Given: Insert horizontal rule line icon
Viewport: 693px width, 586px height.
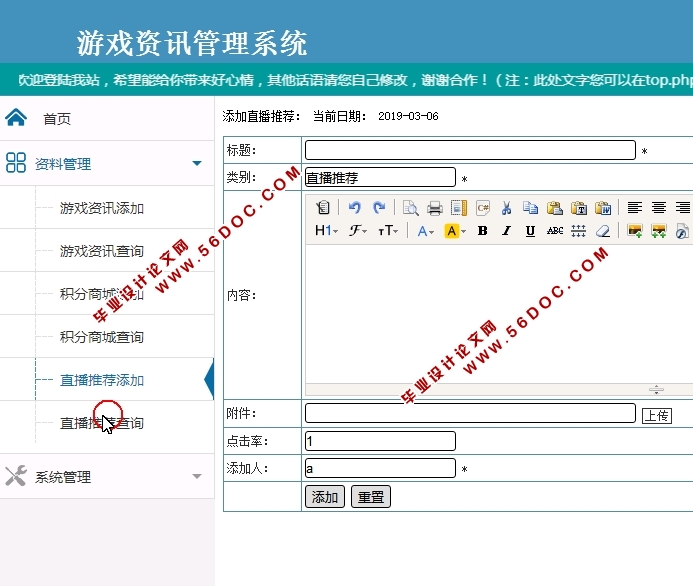Looking at the screenshot, I should (579, 231).
